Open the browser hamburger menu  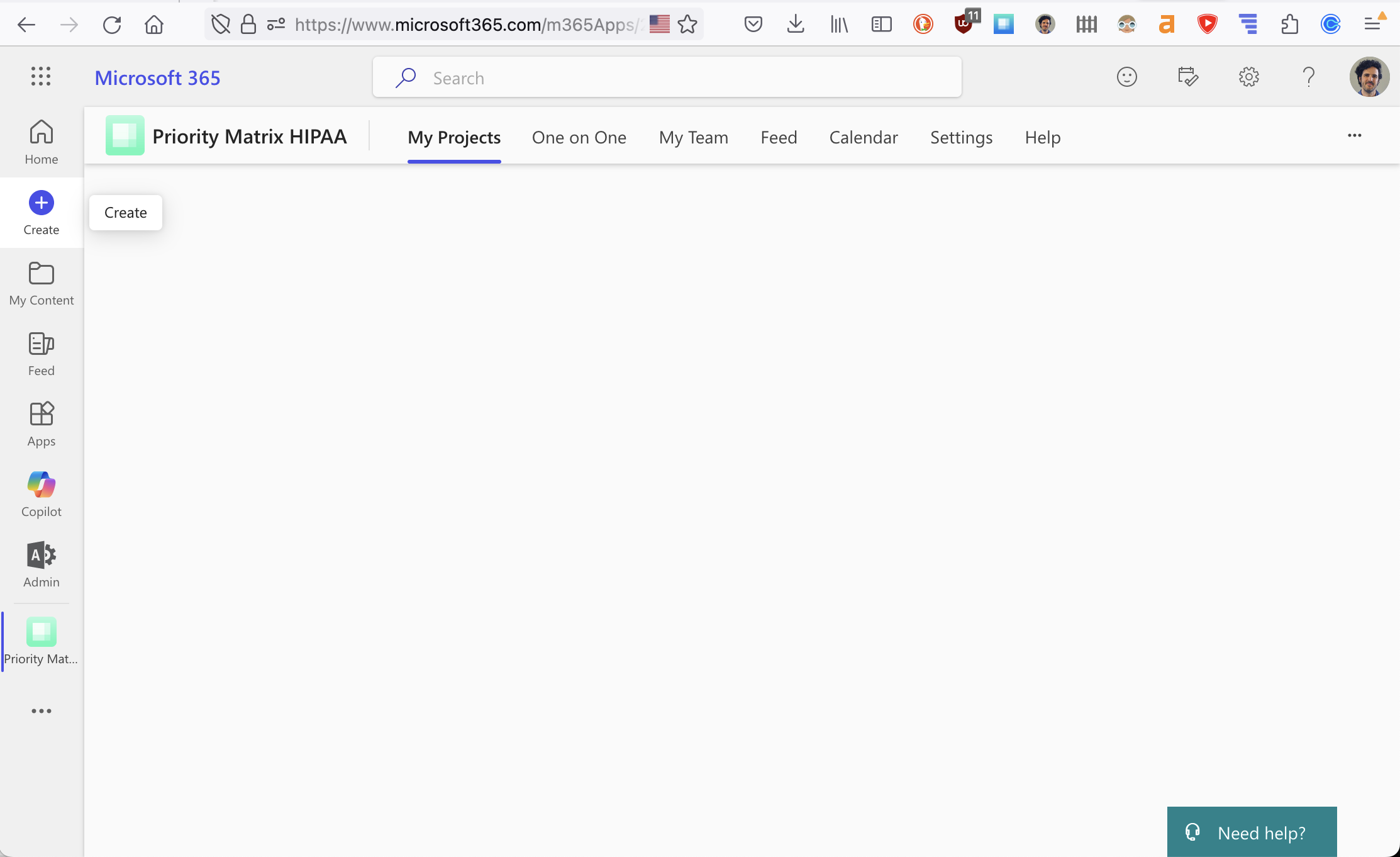click(x=1374, y=25)
